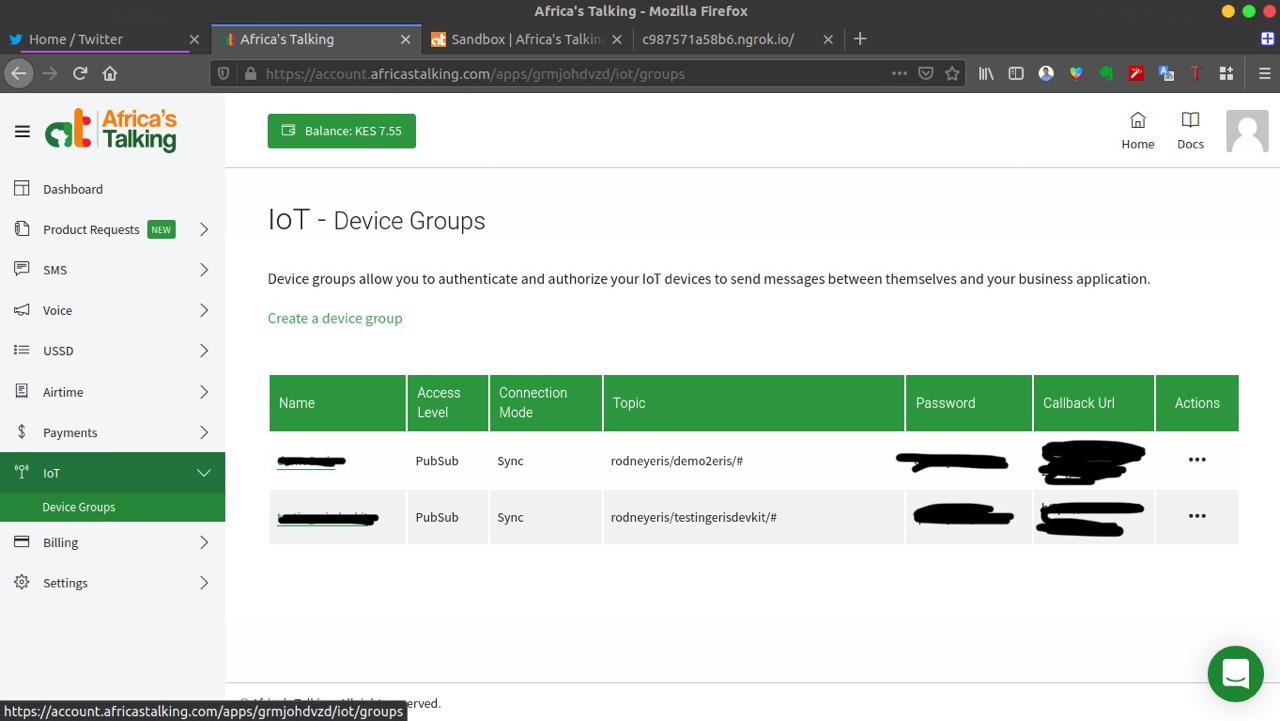Click topic rodneyeris/demo2eris/#
The width and height of the screenshot is (1280, 721).
pos(677,461)
